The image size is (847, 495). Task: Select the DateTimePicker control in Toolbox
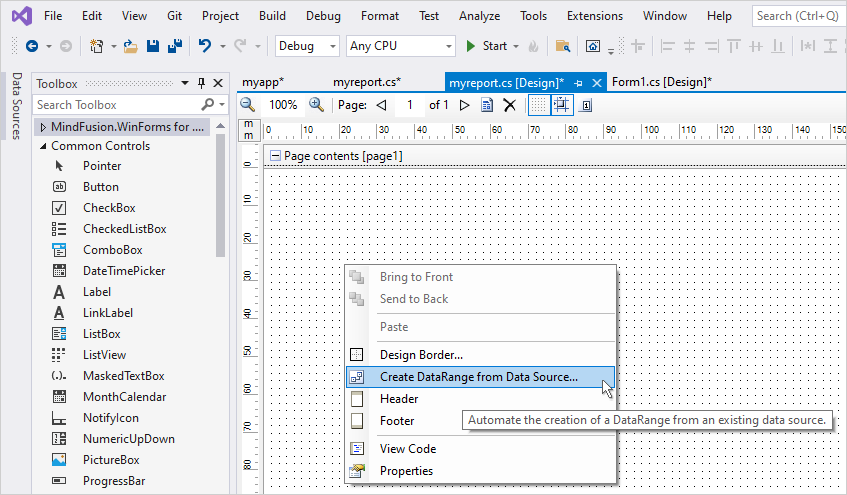pyautogui.click(x=124, y=271)
